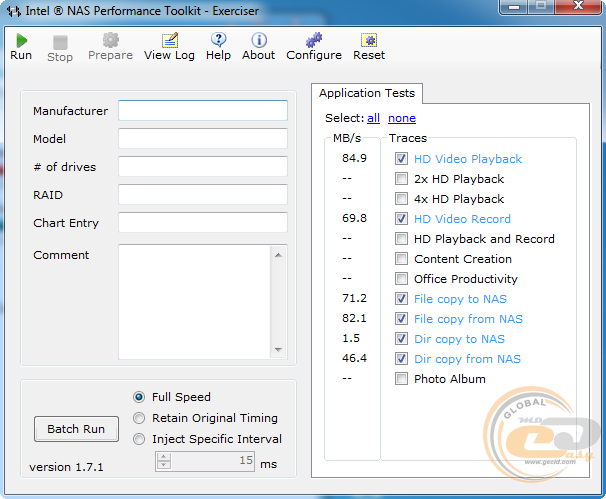Viewport: 606px width, 499px height.
Task: Click the Prepare gear icon
Action: [x=111, y=40]
